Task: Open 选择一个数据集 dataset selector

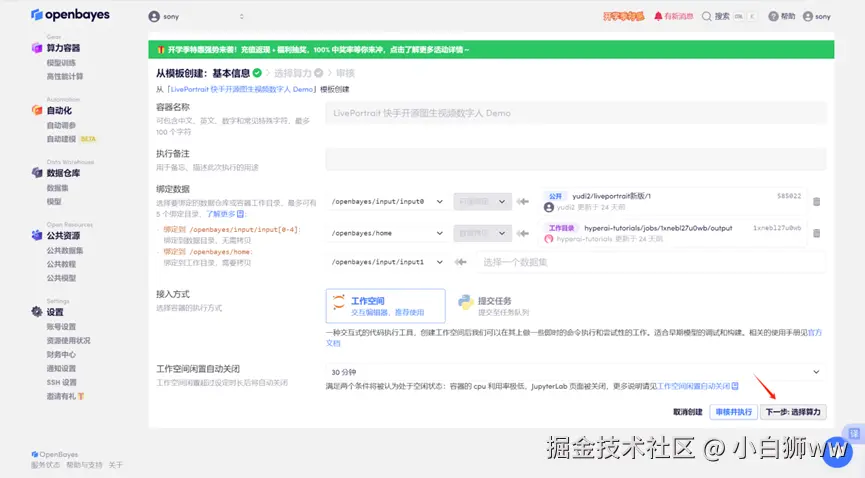Action: (650, 262)
